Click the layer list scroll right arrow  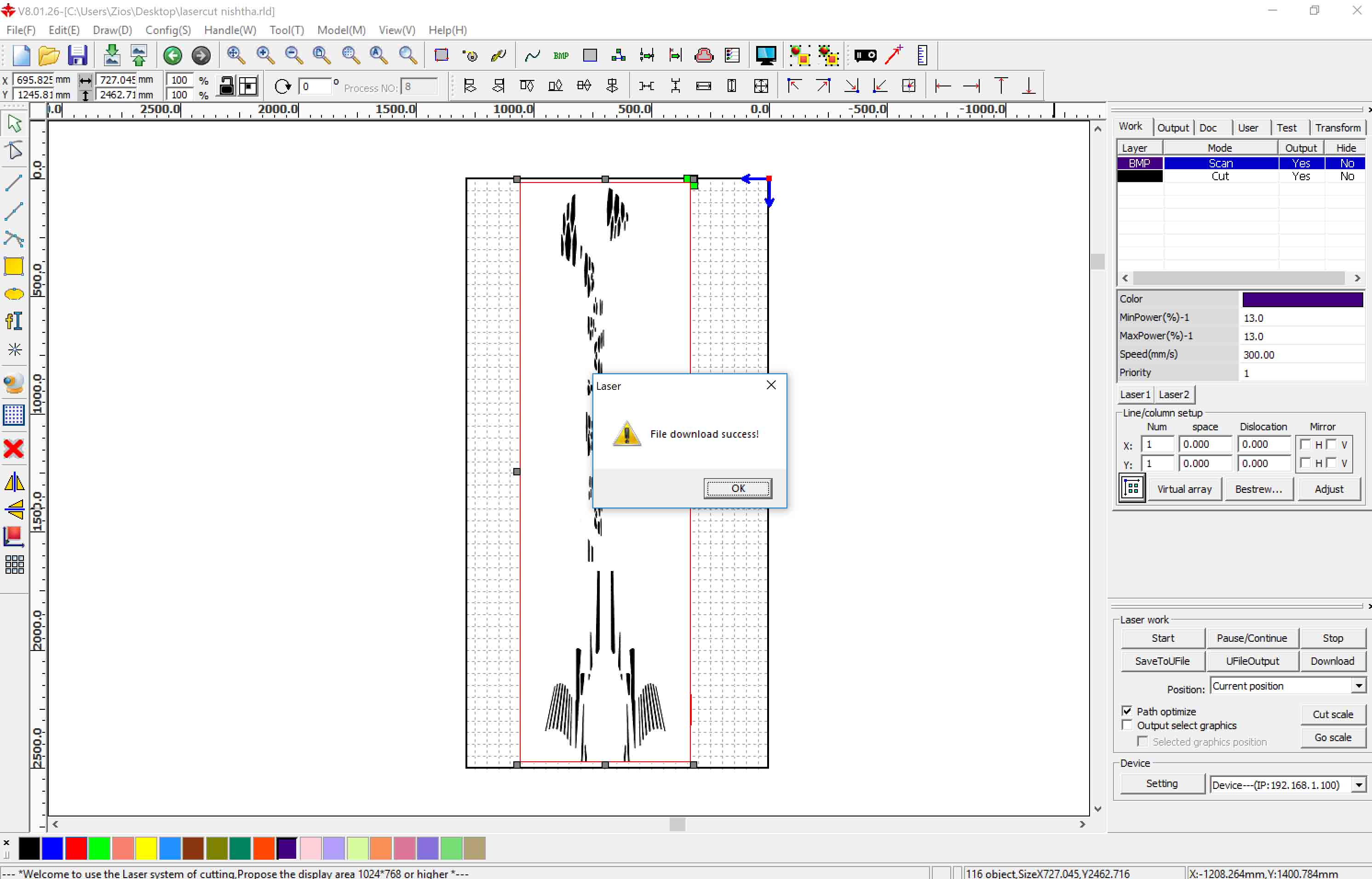1357,279
